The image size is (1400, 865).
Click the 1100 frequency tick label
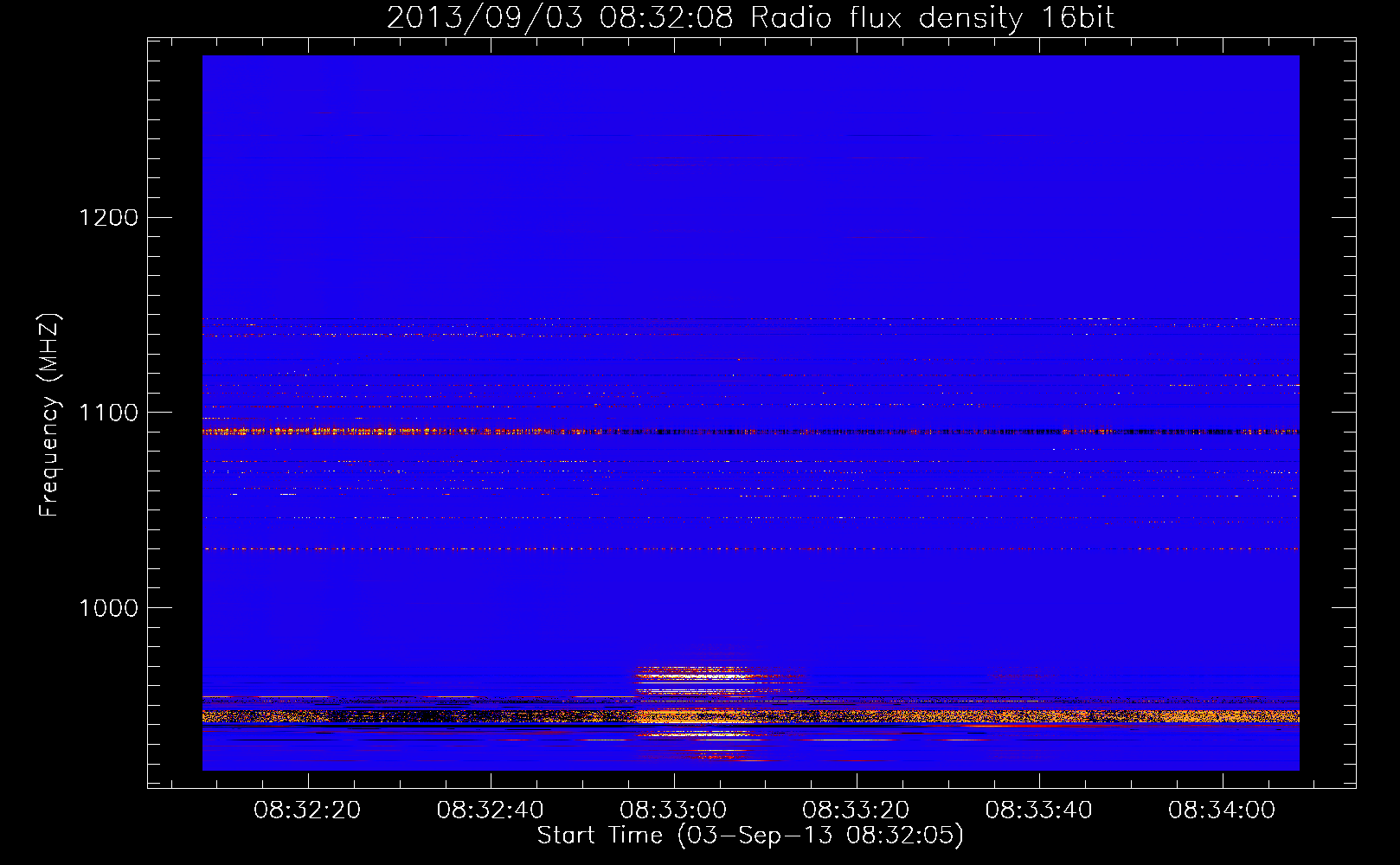point(109,413)
